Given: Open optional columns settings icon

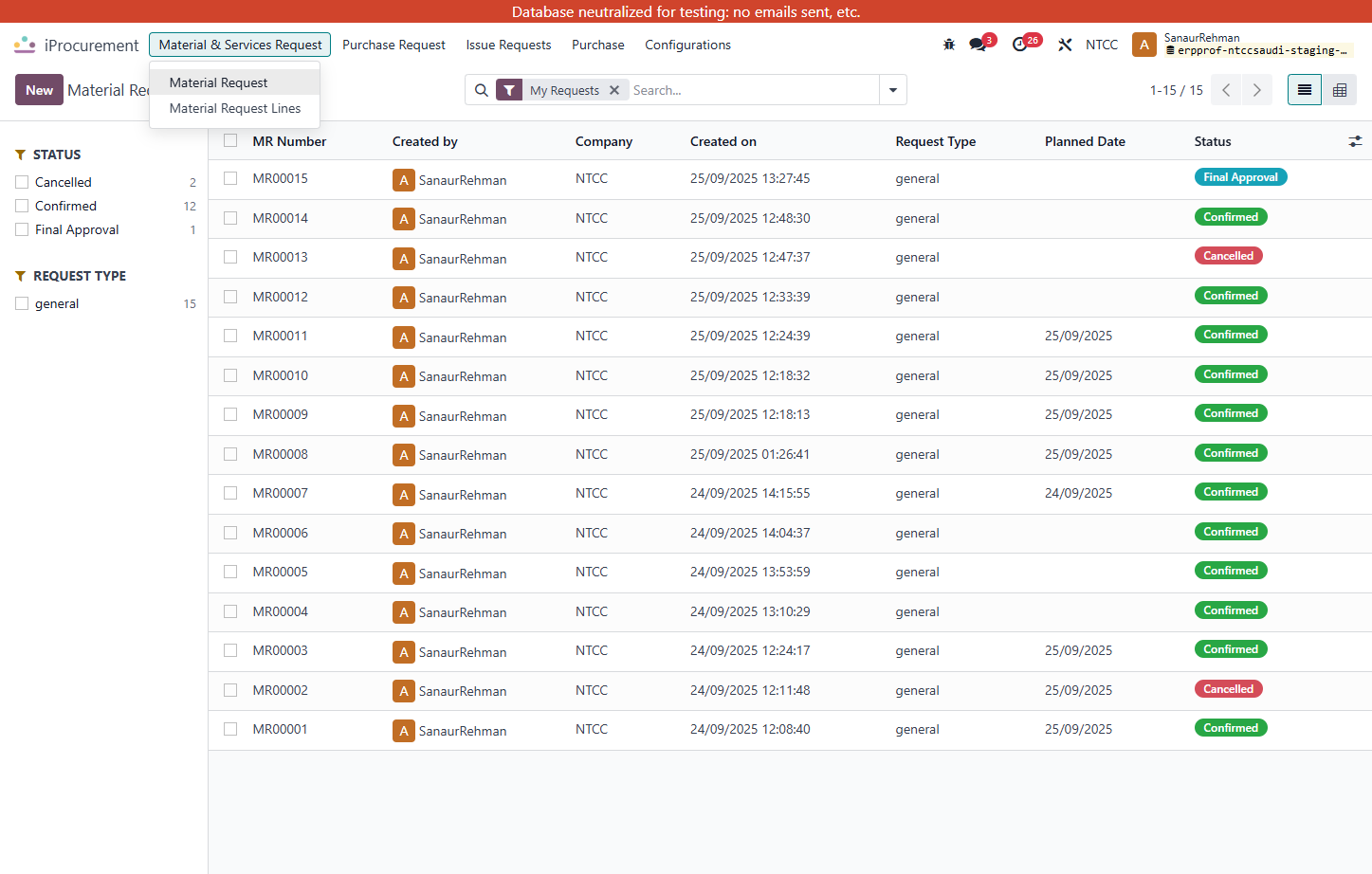Looking at the screenshot, I should 1355,141.
